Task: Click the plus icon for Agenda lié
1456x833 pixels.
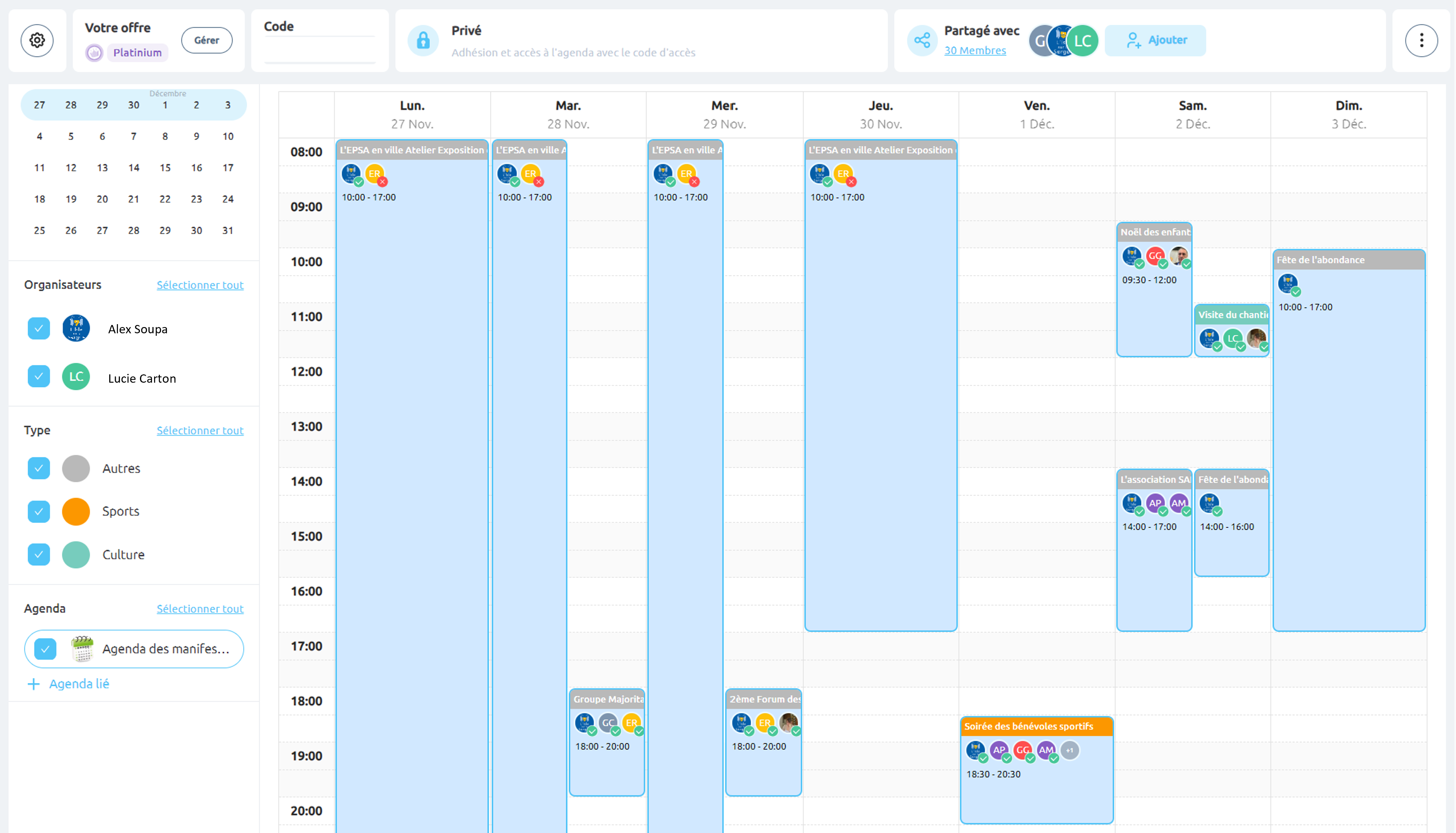Action: 34,684
